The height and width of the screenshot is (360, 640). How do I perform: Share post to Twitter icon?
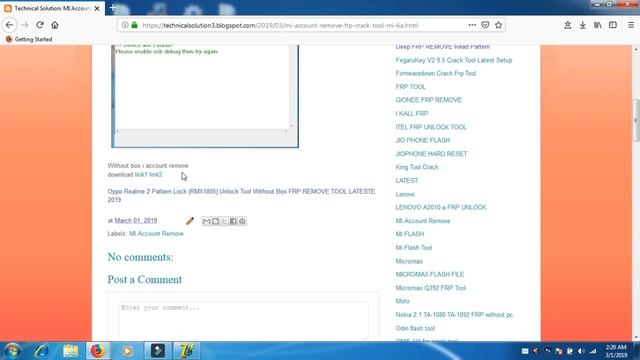click(x=224, y=221)
